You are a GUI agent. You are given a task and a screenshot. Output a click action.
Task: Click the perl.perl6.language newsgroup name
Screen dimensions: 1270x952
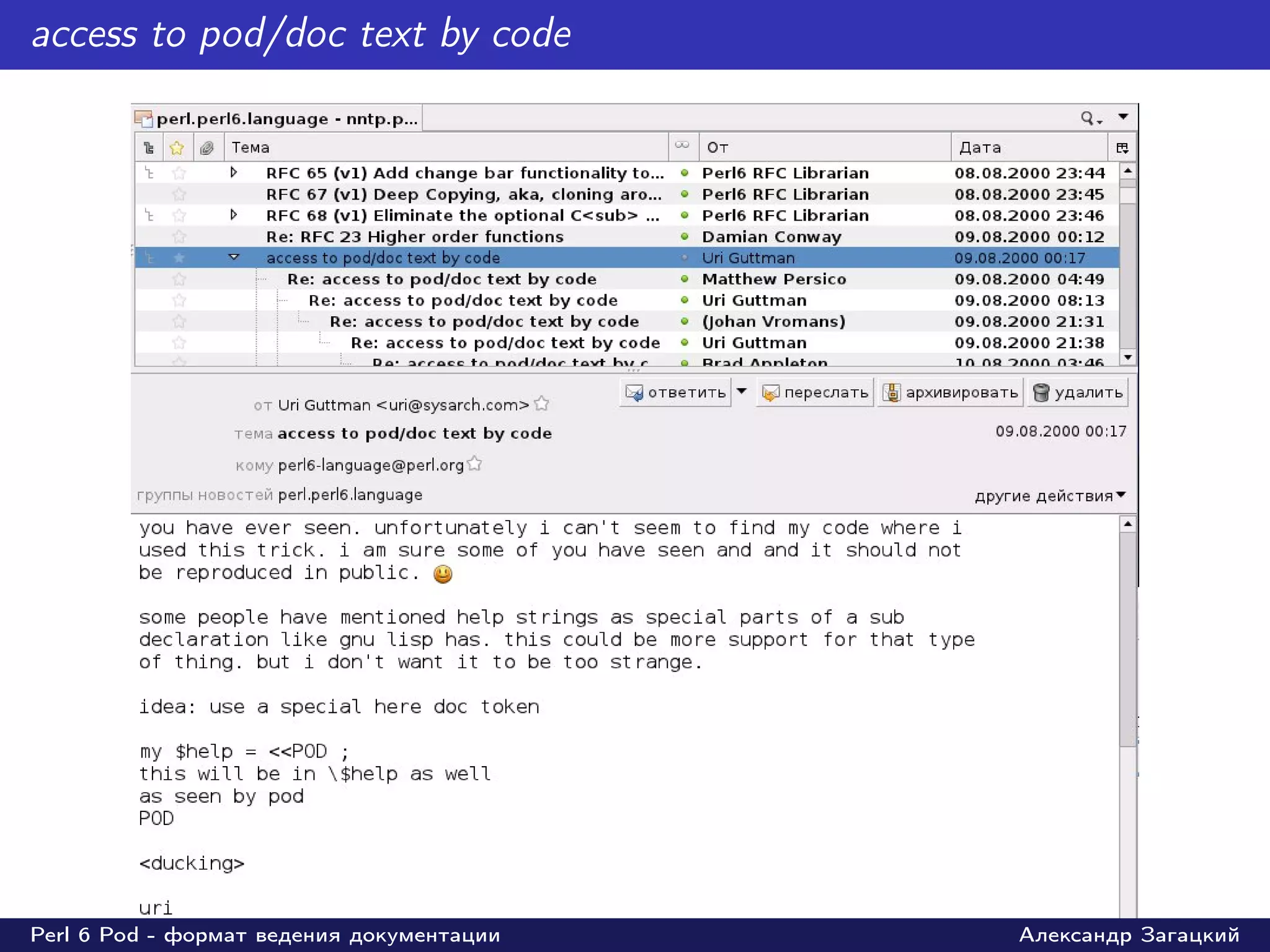(x=350, y=495)
